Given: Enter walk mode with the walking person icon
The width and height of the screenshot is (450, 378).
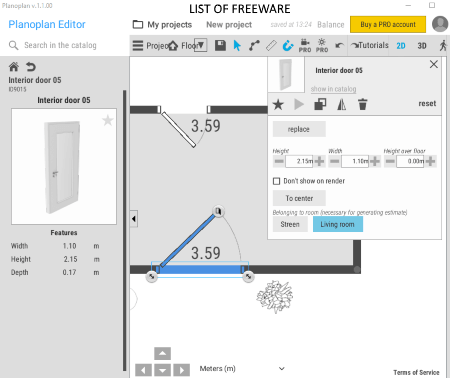Looking at the screenshot, I should pyautogui.click(x=443, y=45).
